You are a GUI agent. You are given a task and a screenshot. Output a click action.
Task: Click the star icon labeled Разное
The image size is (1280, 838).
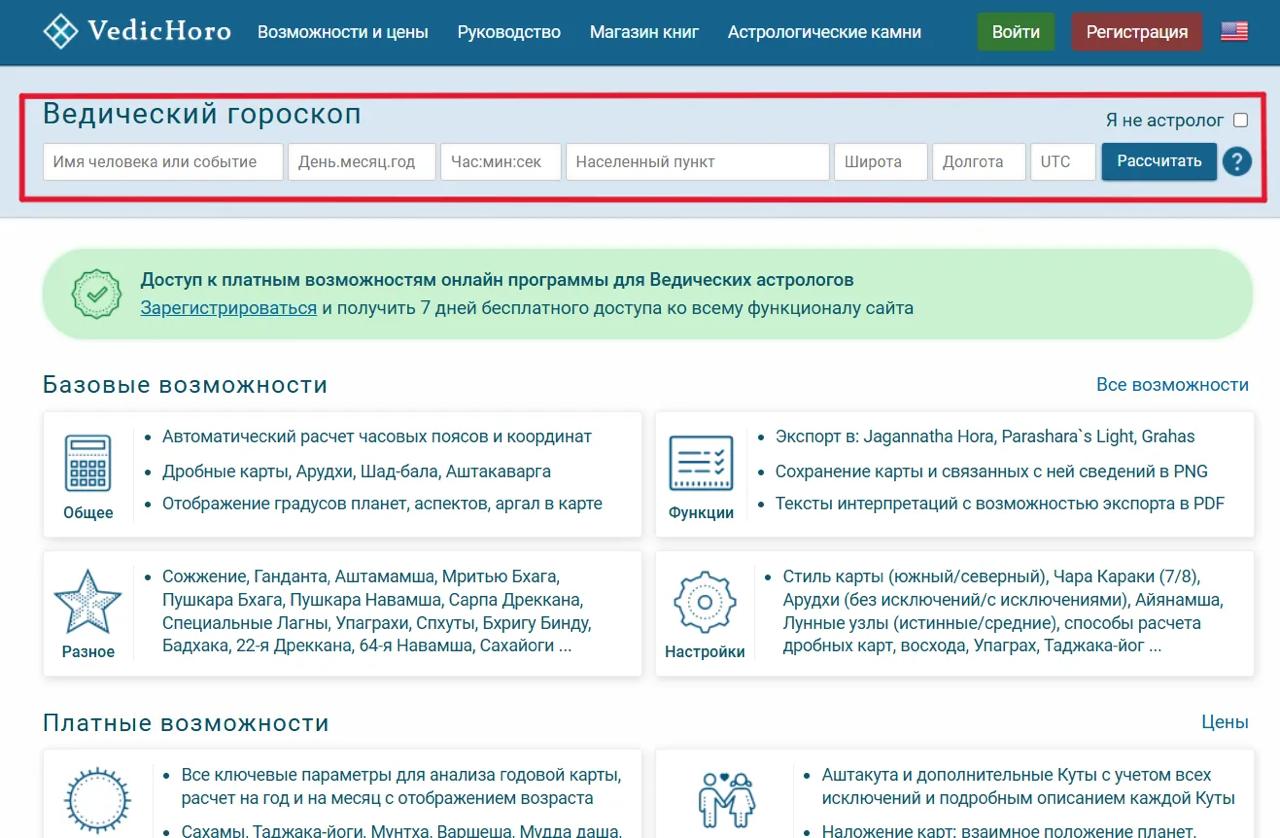tap(88, 602)
